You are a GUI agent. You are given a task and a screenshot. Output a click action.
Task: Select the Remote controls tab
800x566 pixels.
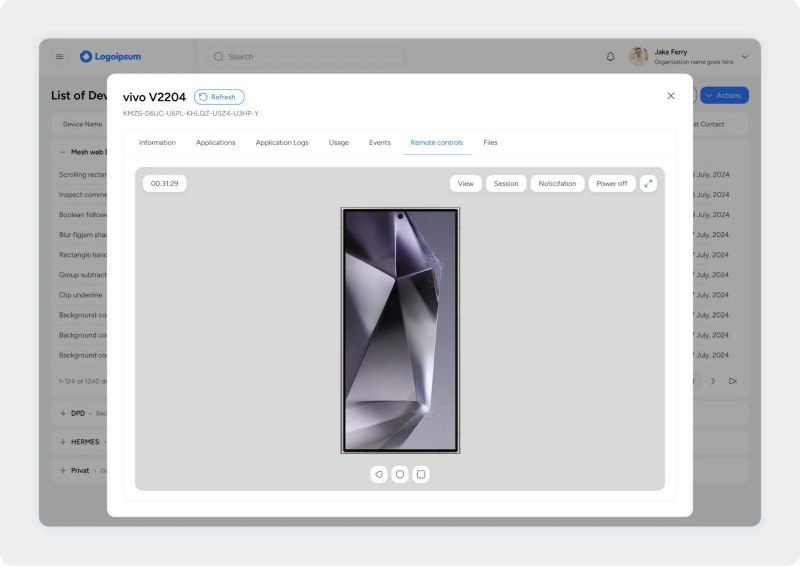tap(437, 142)
